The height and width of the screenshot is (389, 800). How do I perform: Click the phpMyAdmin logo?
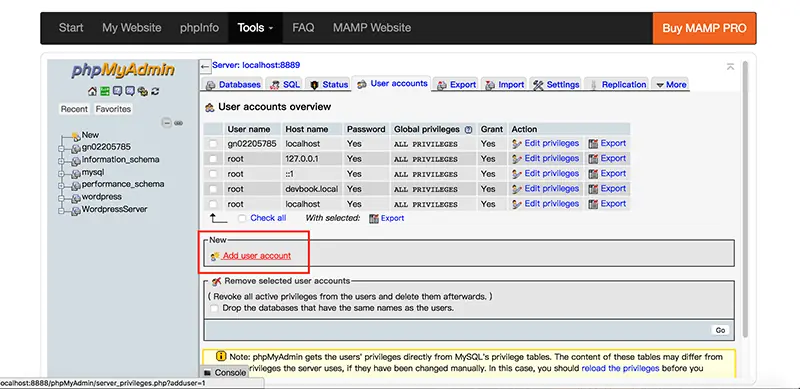(123, 70)
